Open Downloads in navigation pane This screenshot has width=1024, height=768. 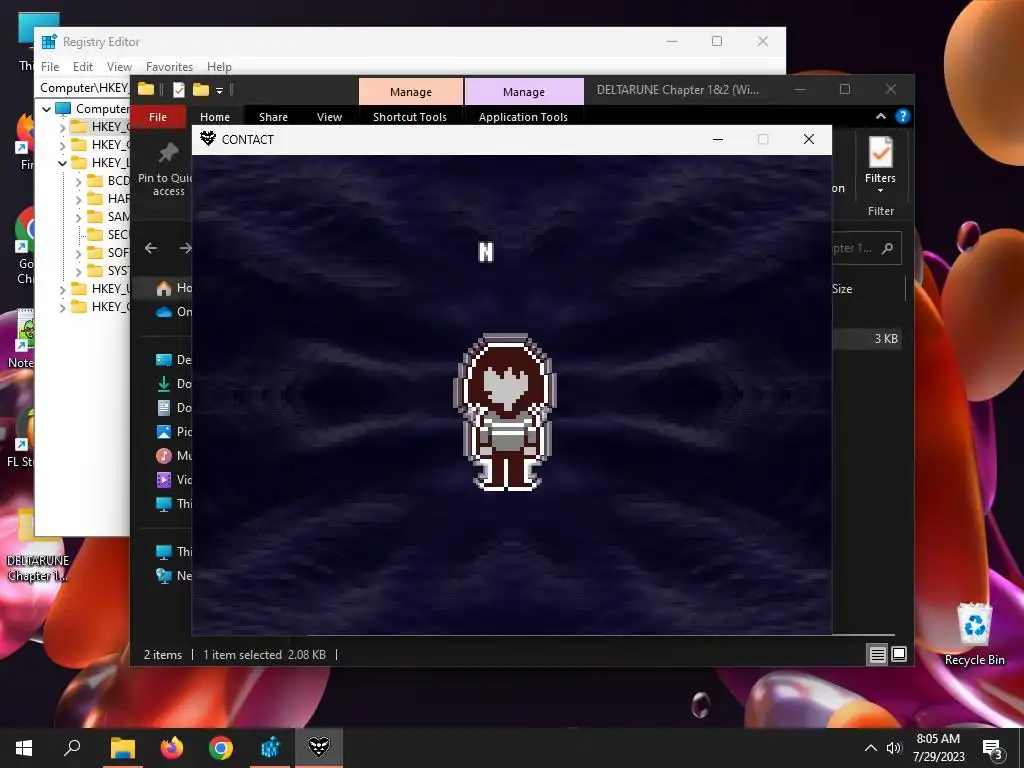tap(174, 384)
